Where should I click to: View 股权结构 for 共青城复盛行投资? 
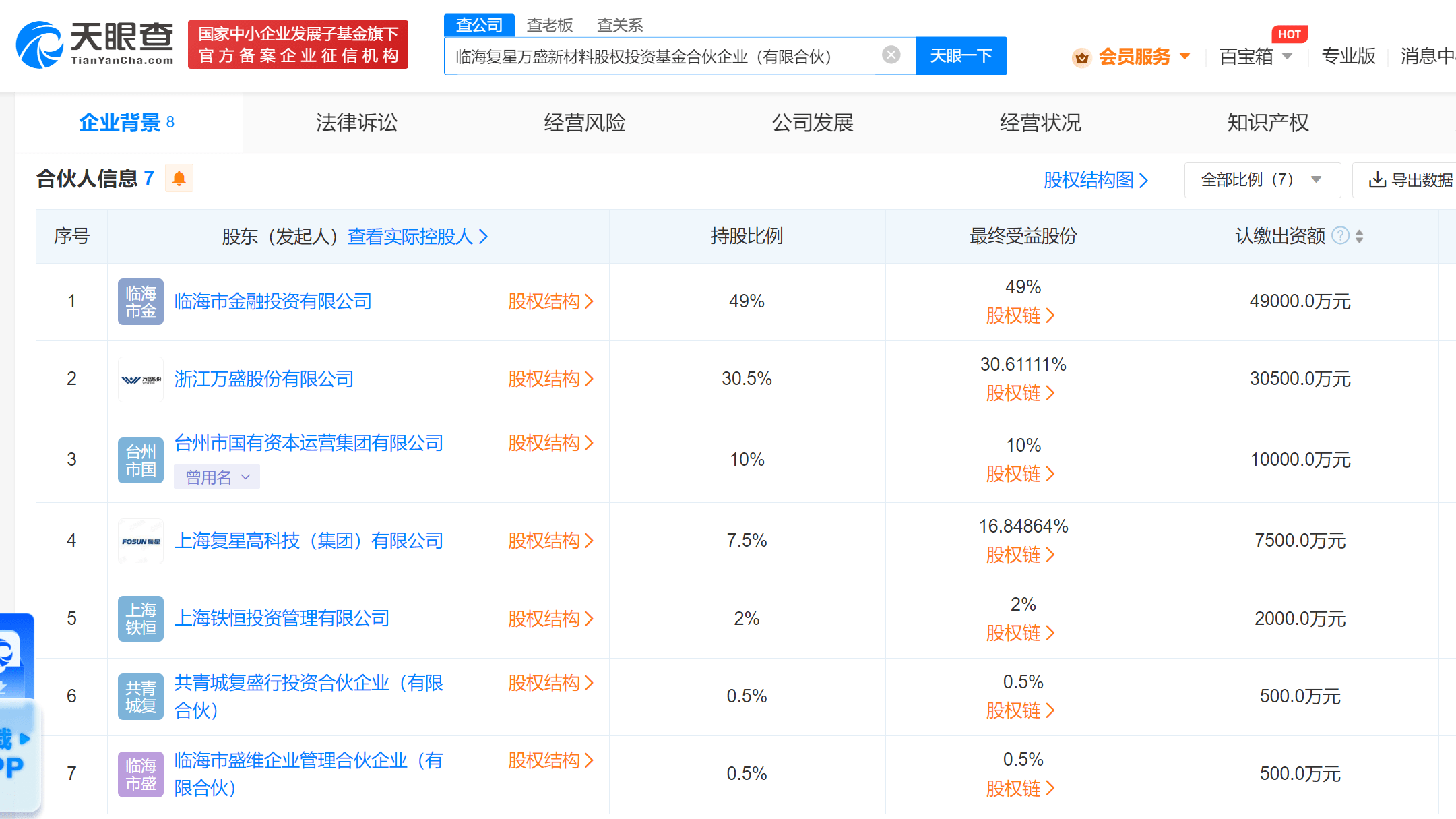(550, 683)
